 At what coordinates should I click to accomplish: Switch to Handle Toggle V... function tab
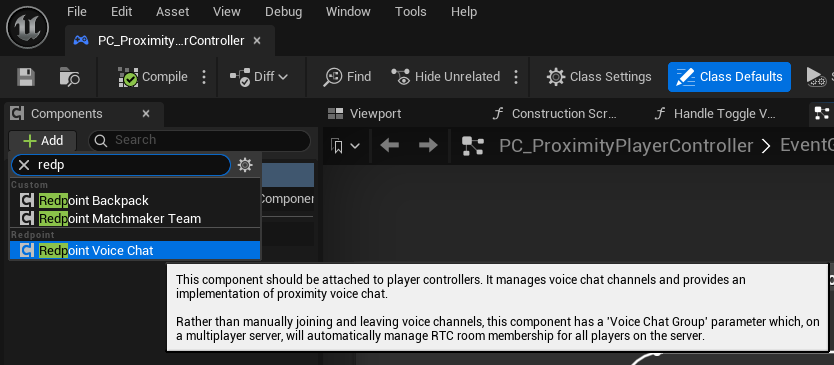point(716,113)
